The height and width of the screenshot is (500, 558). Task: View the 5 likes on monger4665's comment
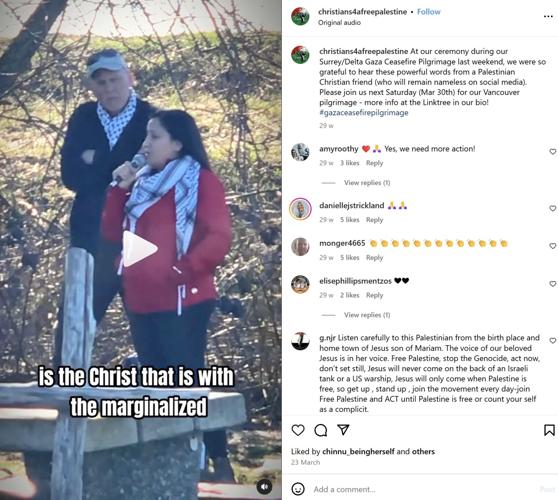349,258
